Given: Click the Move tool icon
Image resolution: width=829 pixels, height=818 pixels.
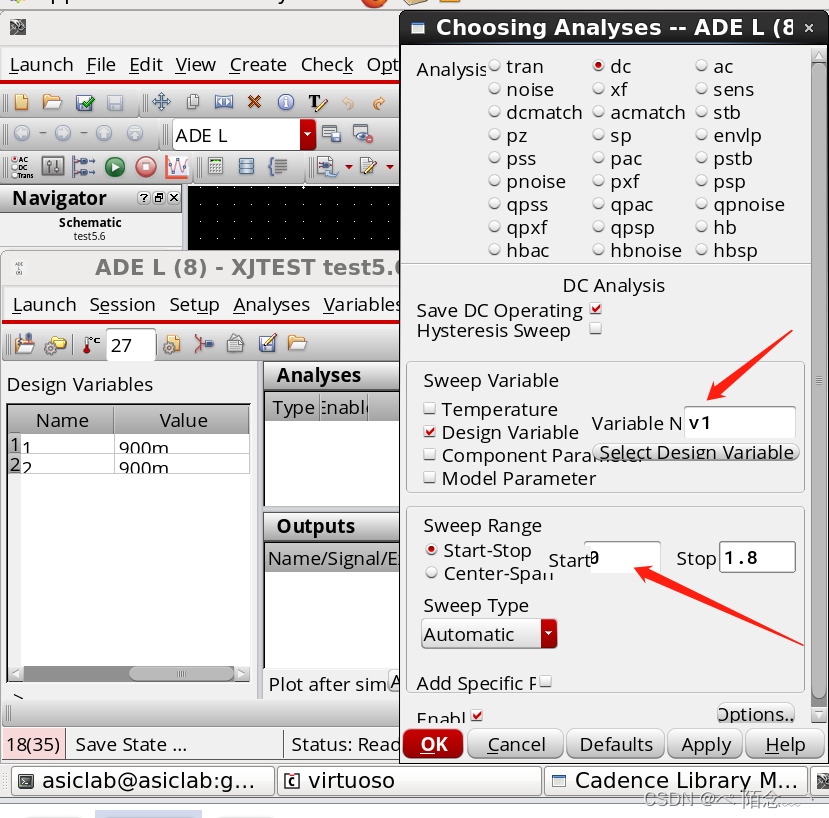Looking at the screenshot, I should point(161,102).
